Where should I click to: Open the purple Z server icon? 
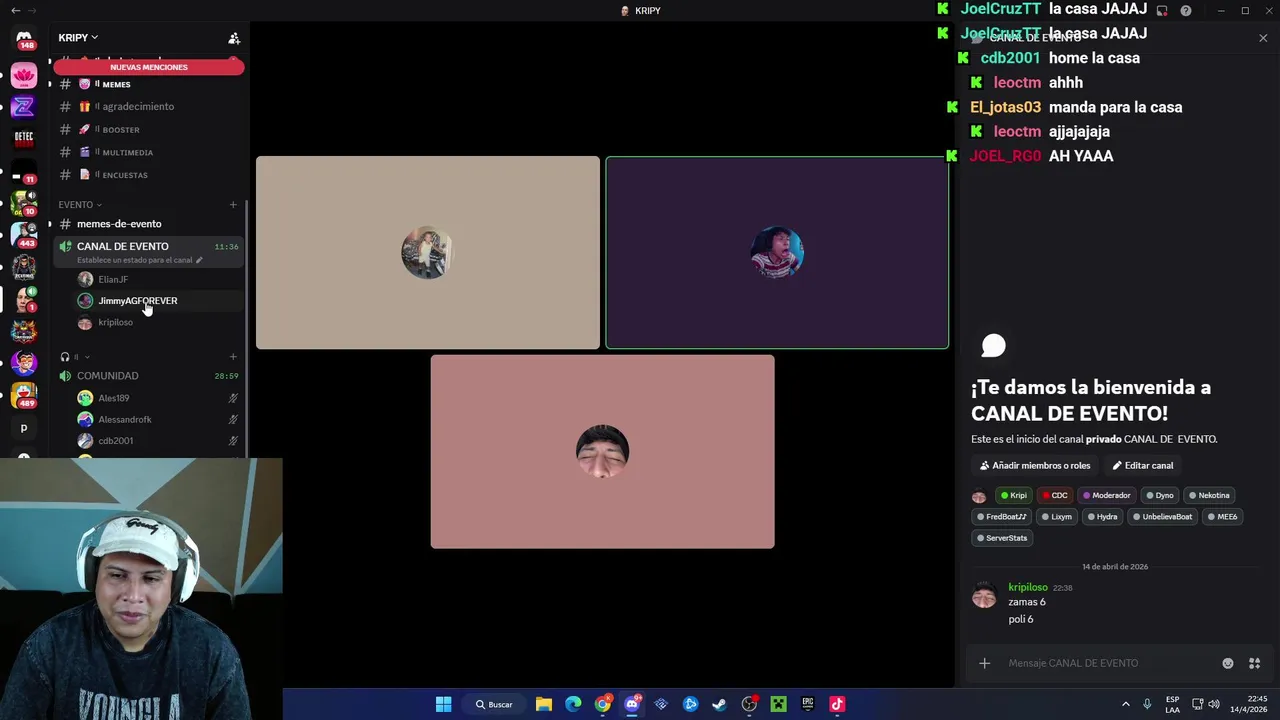point(24,107)
